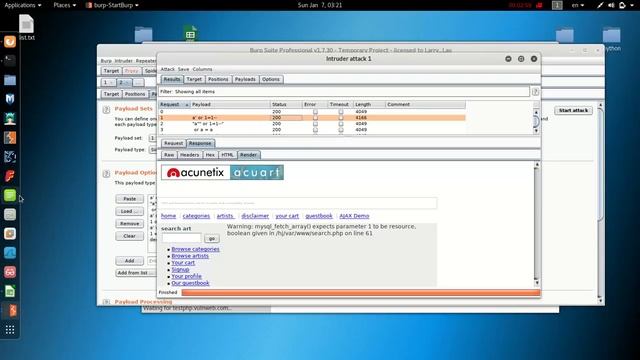Tick the Timeout checkbox for request 0
Image resolution: width=640 pixels, height=360 pixels.
[341, 111]
